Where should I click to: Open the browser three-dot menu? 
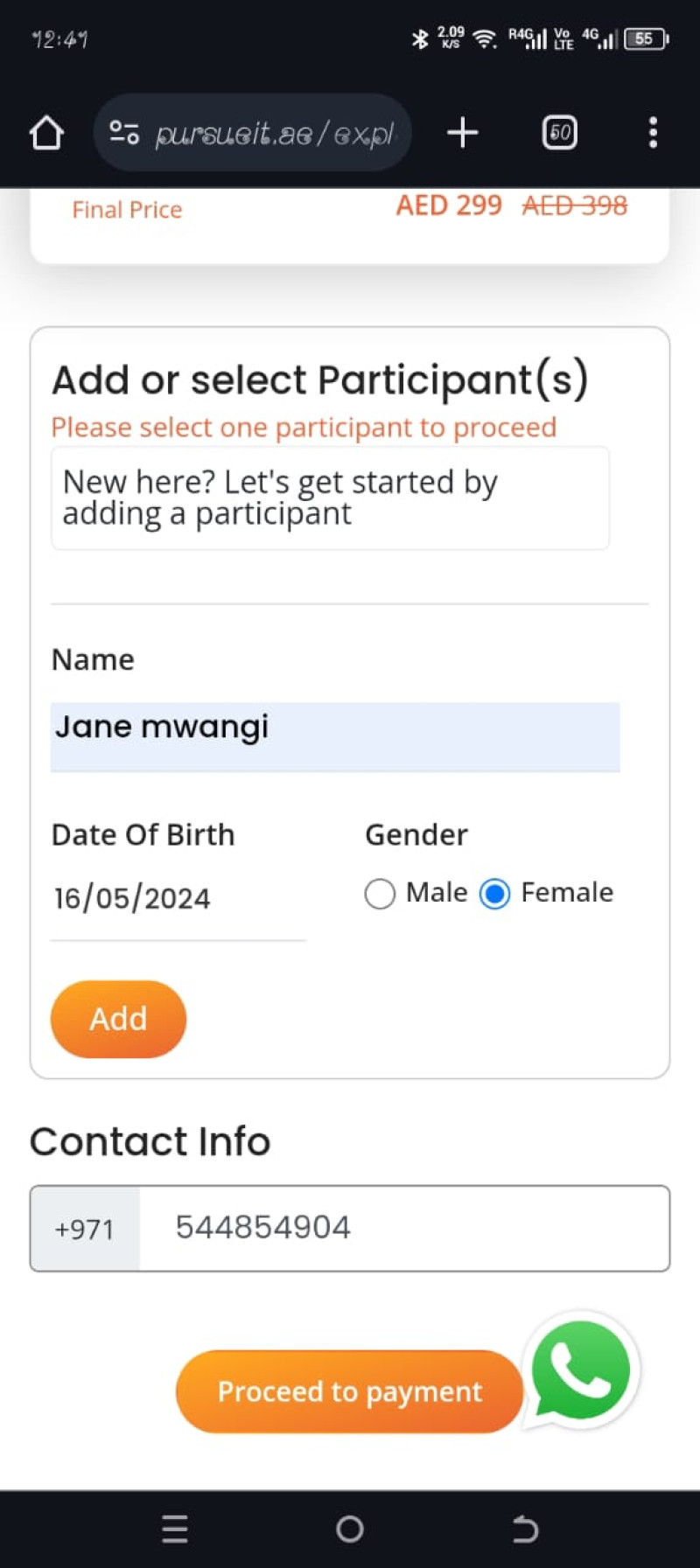[x=652, y=133]
